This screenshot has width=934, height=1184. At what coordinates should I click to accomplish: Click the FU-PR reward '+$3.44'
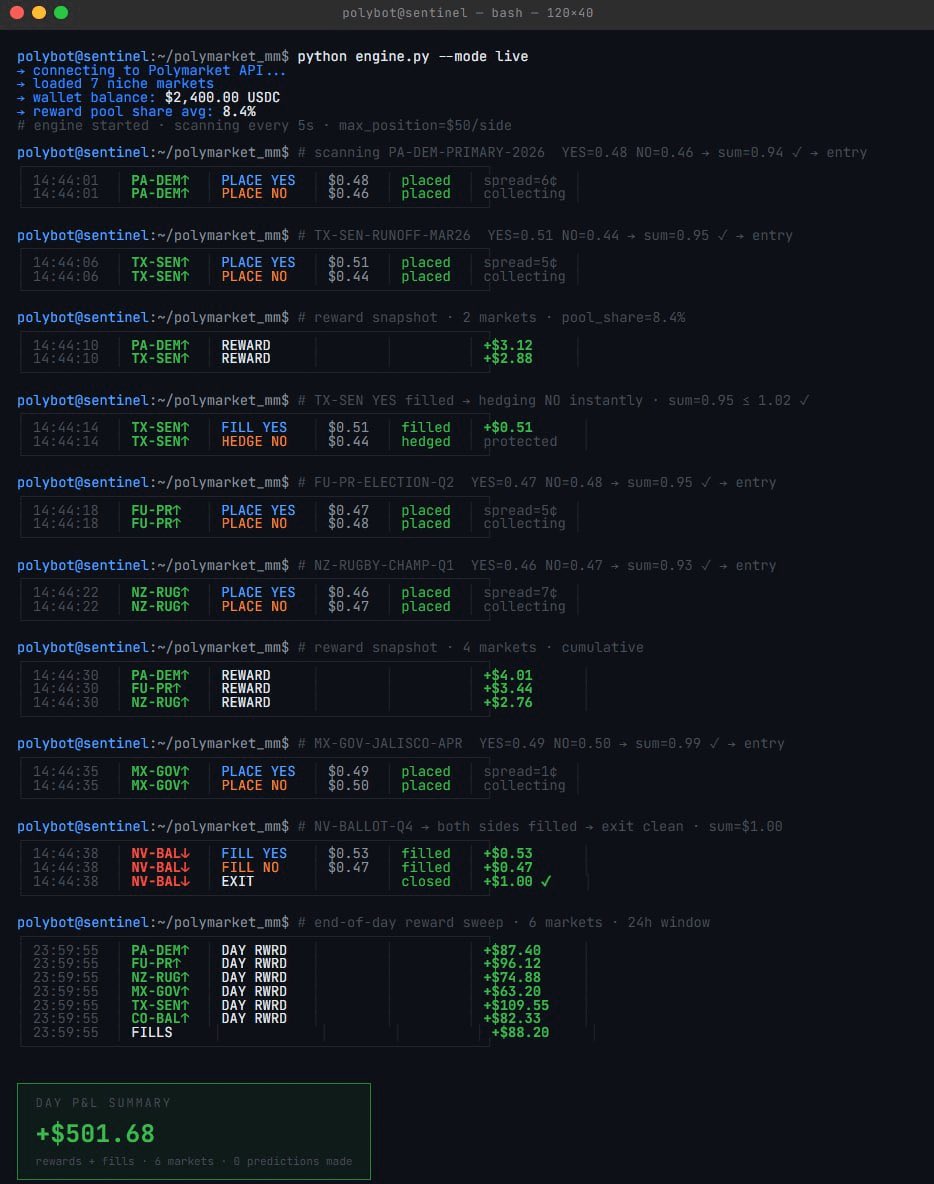[x=507, y=689]
